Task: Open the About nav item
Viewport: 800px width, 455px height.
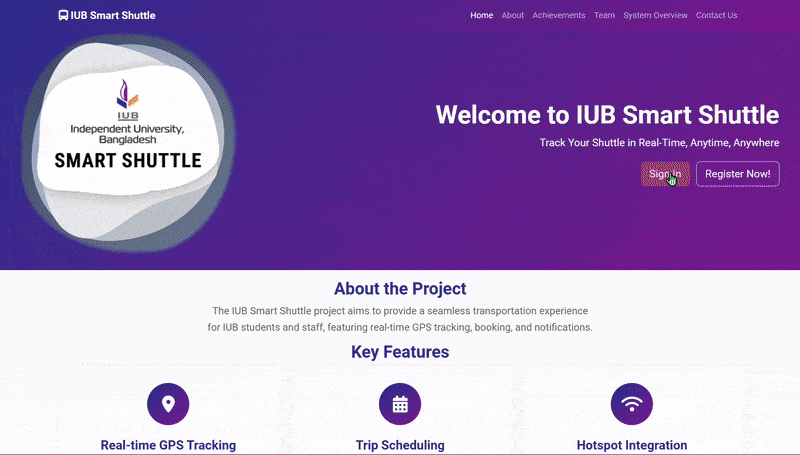Action: pyautogui.click(x=513, y=15)
